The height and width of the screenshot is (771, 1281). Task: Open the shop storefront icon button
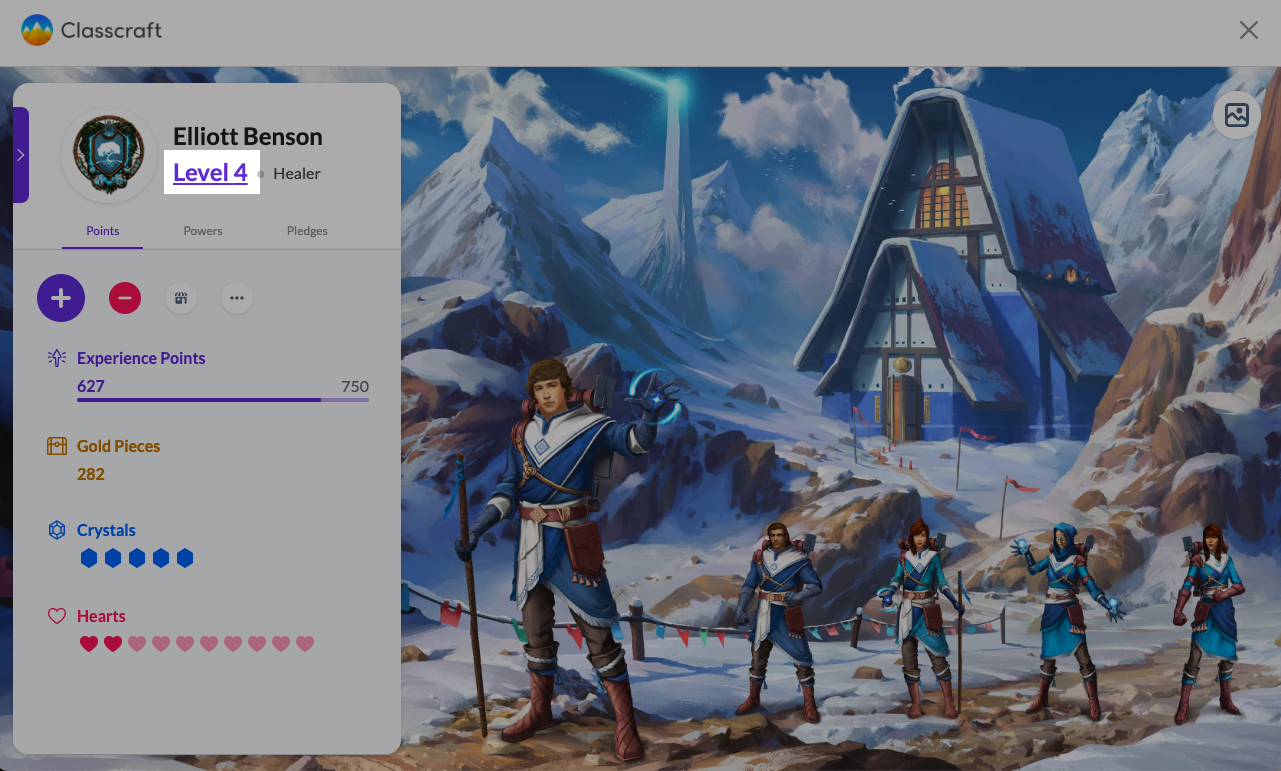point(180,298)
